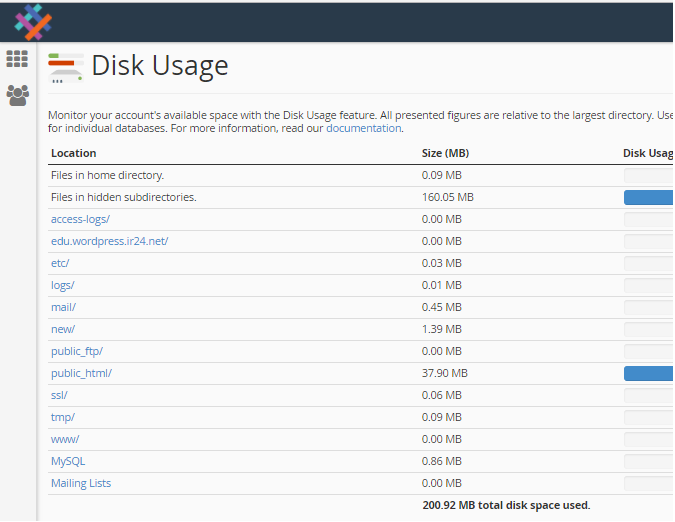
Task: Open edu.wordpress.ir24.net/ directory
Action: (109, 241)
